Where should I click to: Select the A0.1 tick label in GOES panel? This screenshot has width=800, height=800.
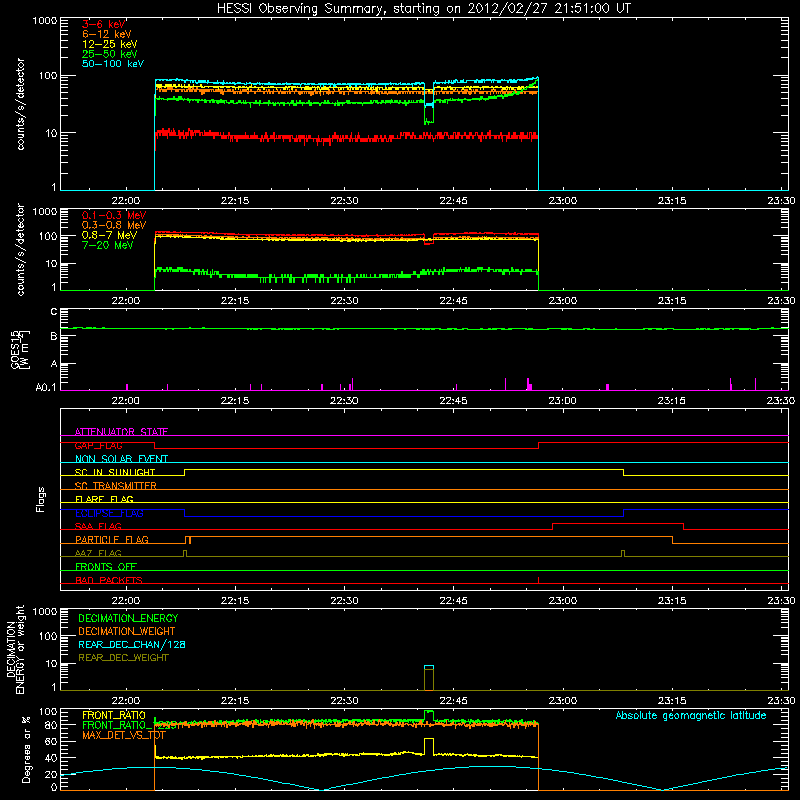pyautogui.click(x=46, y=388)
